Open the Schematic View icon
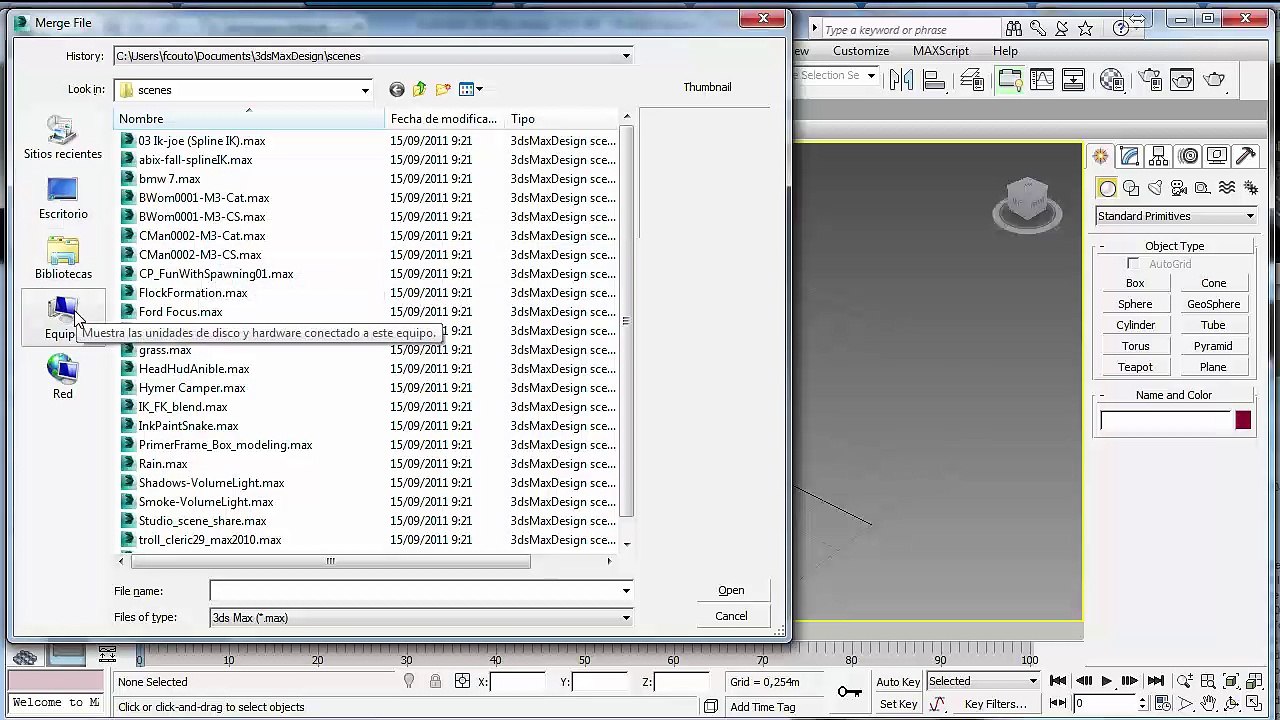1280x720 pixels. pyautogui.click(x=1074, y=80)
